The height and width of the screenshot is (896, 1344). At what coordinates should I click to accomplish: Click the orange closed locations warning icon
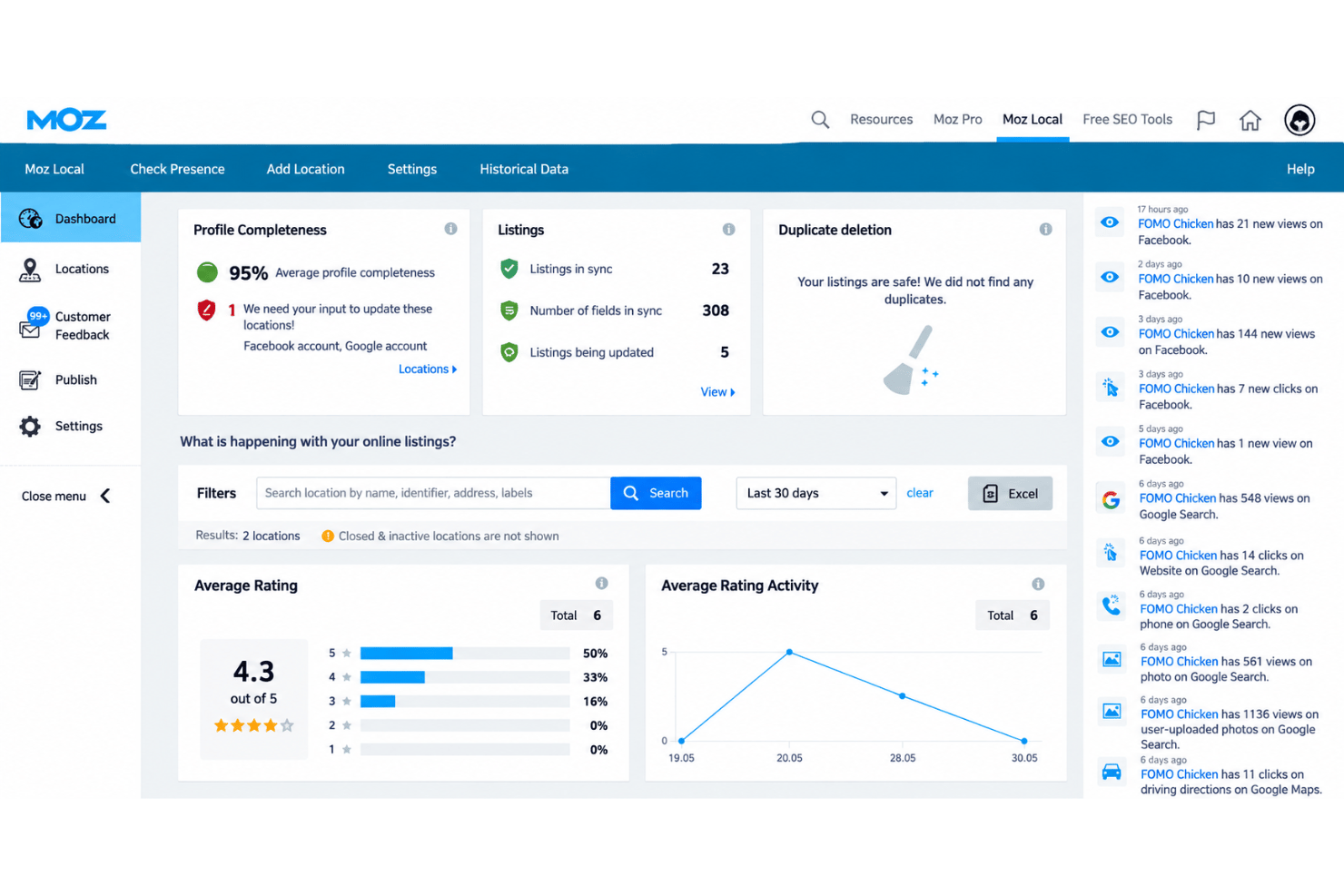click(x=328, y=537)
